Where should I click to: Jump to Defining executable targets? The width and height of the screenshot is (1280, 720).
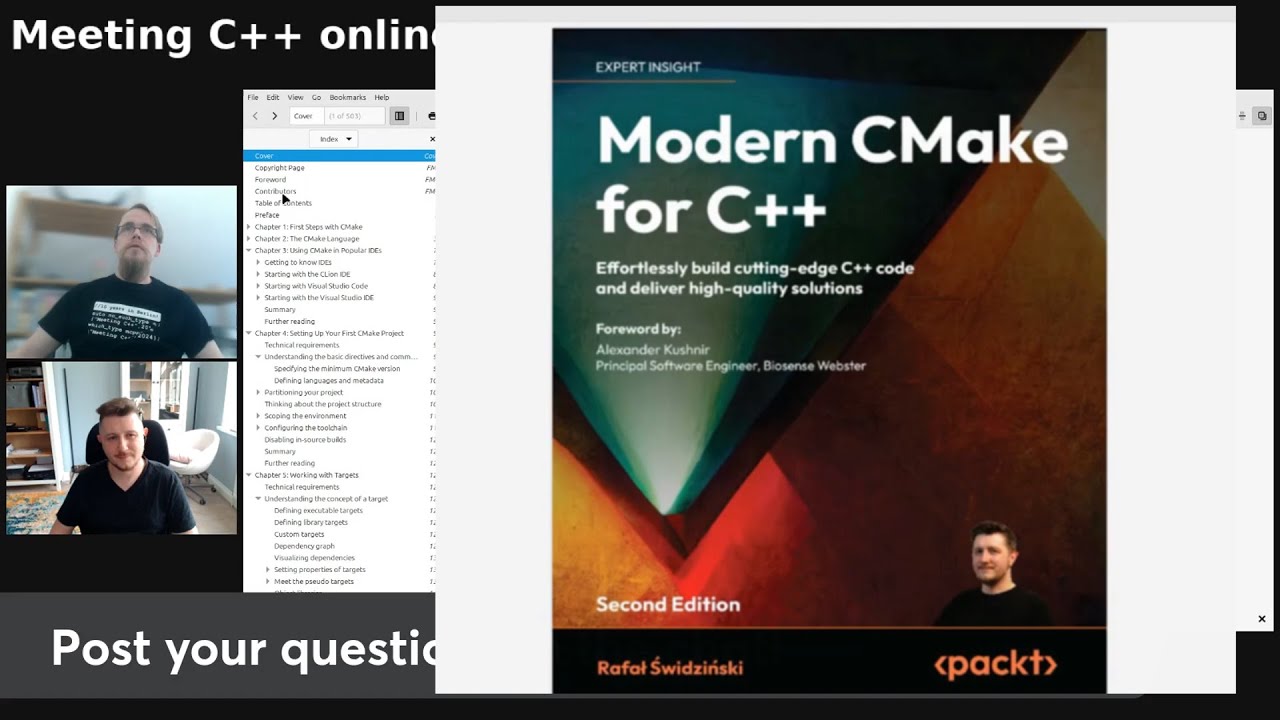tap(318, 510)
